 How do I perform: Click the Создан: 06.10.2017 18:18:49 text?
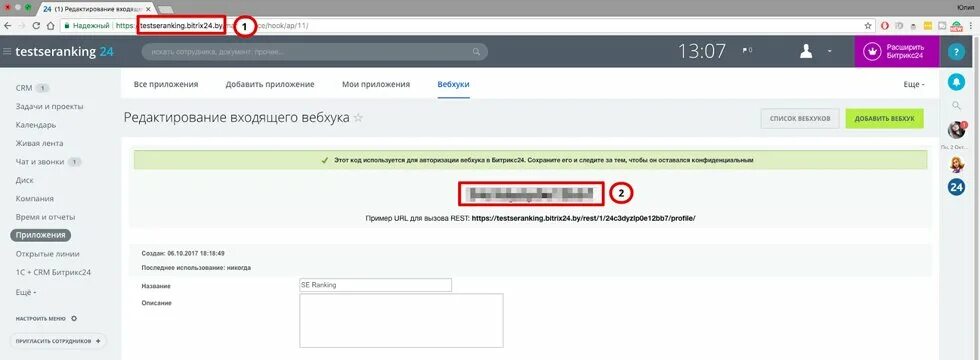(184, 254)
